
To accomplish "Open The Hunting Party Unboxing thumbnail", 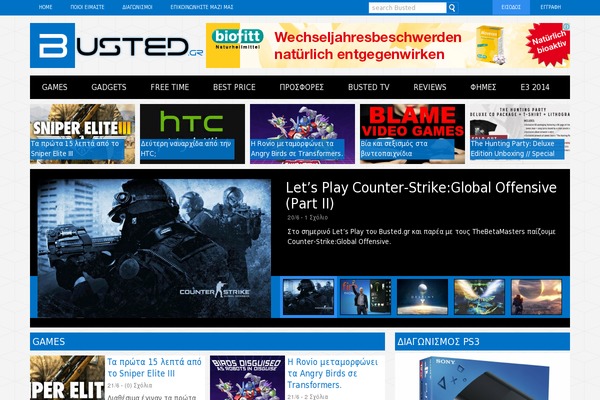I will pyautogui.click(x=520, y=134).
